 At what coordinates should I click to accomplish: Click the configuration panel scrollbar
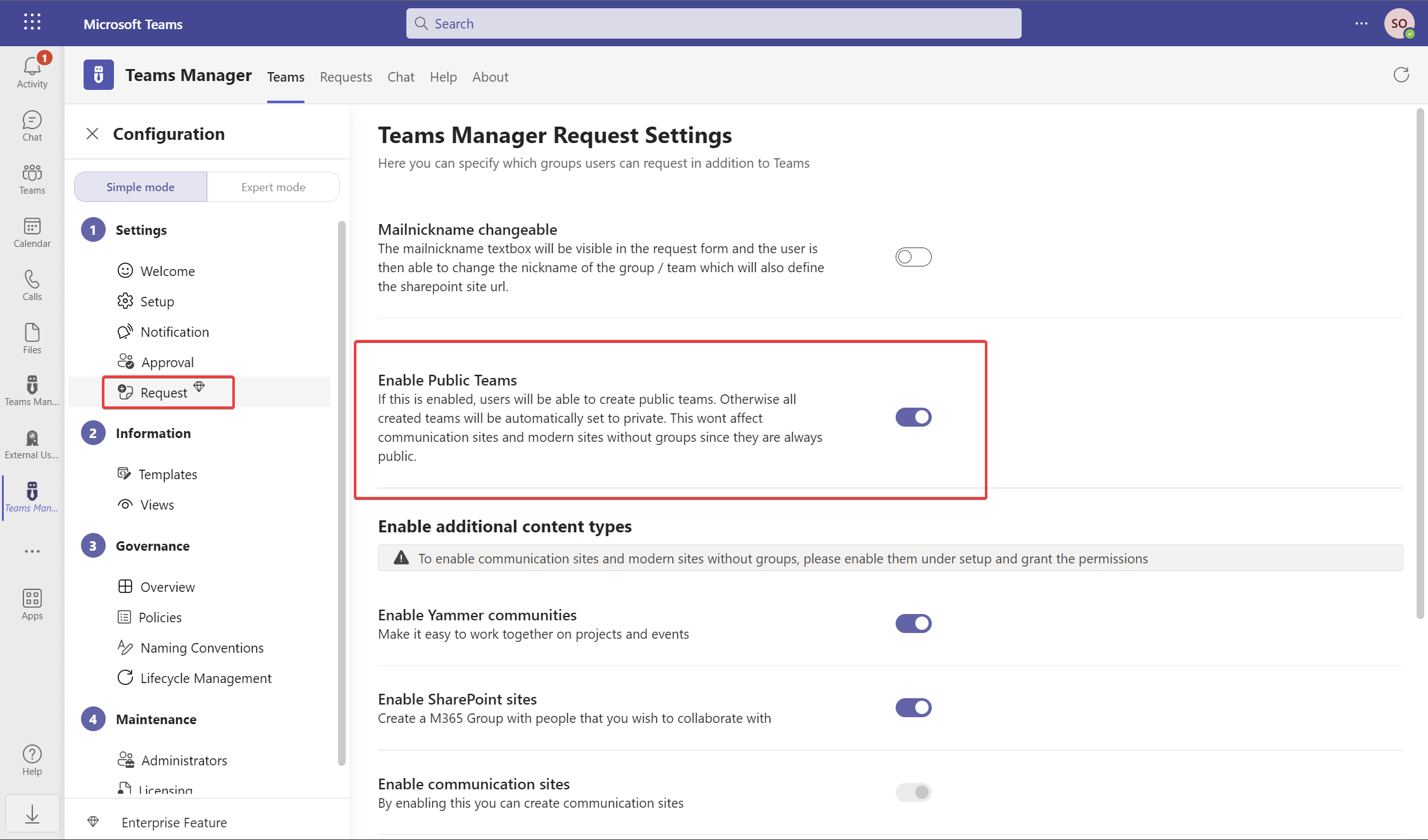tap(342, 494)
